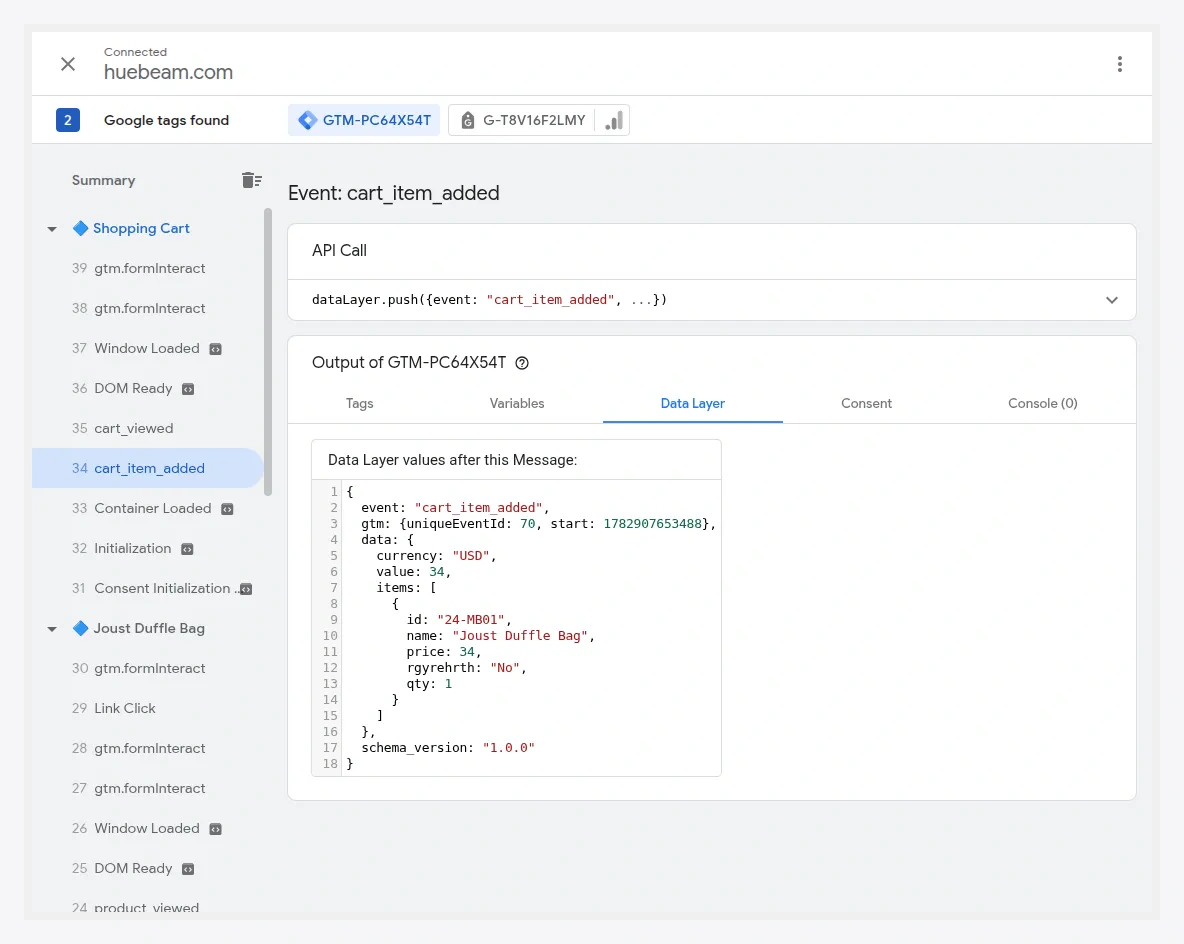Click the "Joust Duffle Bag" name value in code

coord(520,636)
